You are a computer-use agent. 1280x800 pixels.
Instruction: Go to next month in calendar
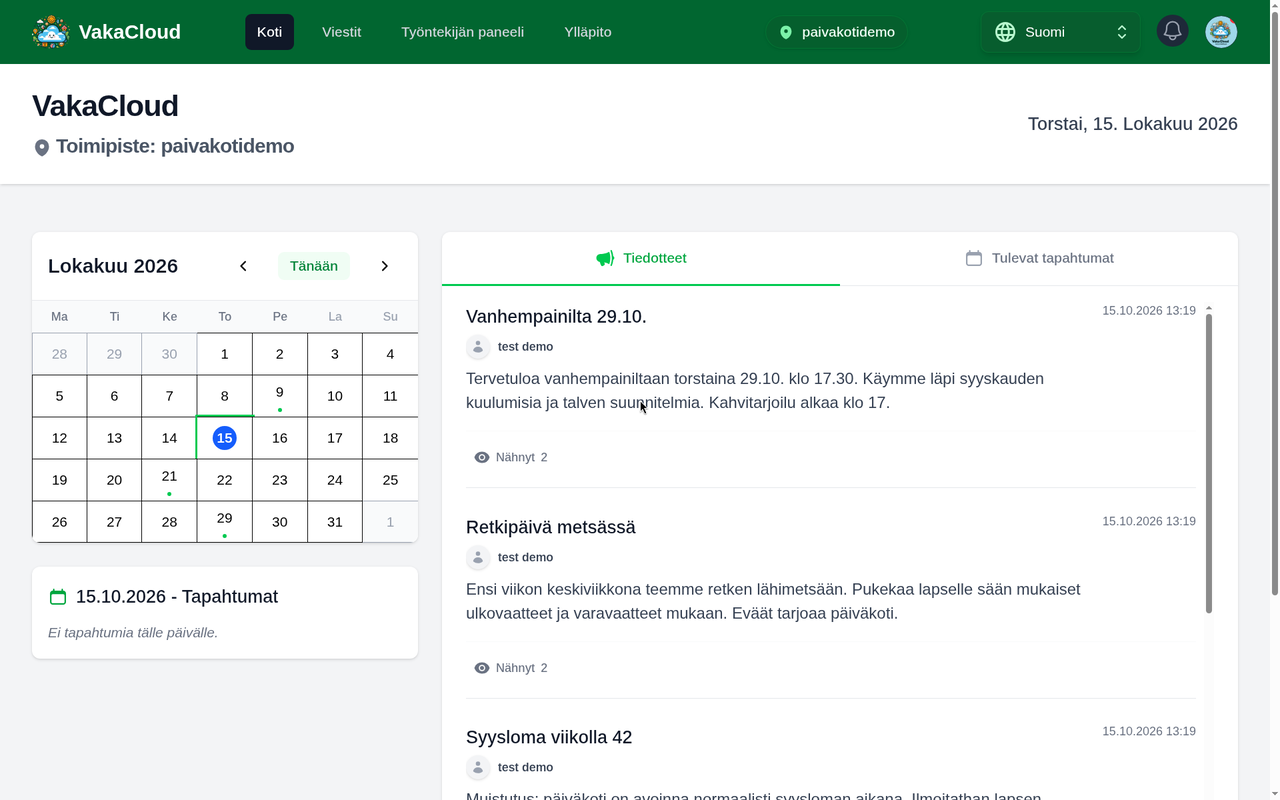coord(385,266)
